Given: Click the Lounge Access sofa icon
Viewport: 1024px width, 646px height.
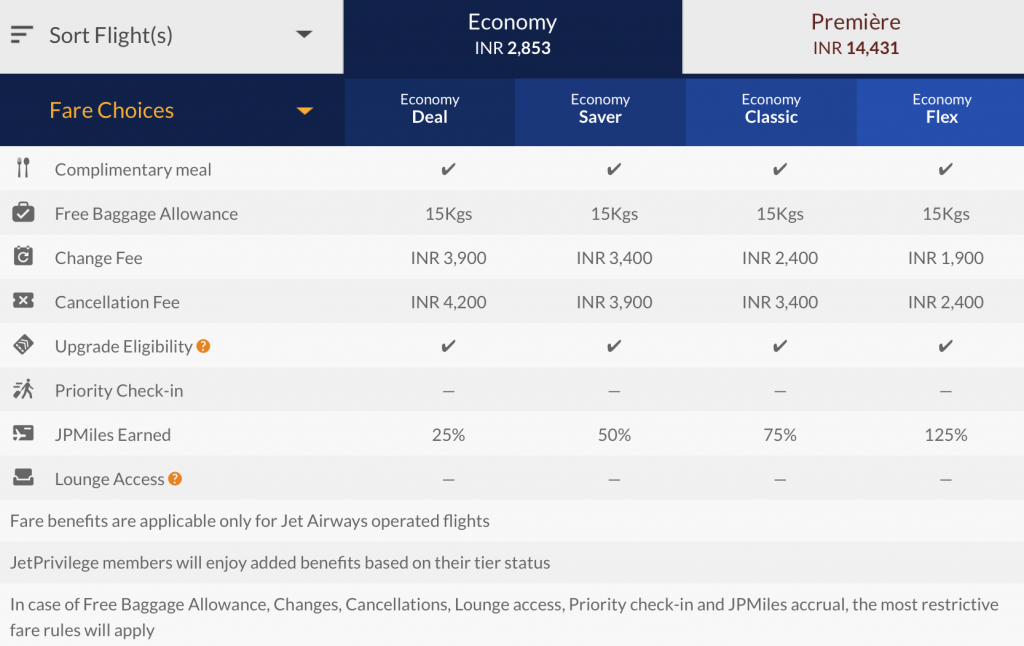Looking at the screenshot, I should point(23,478).
